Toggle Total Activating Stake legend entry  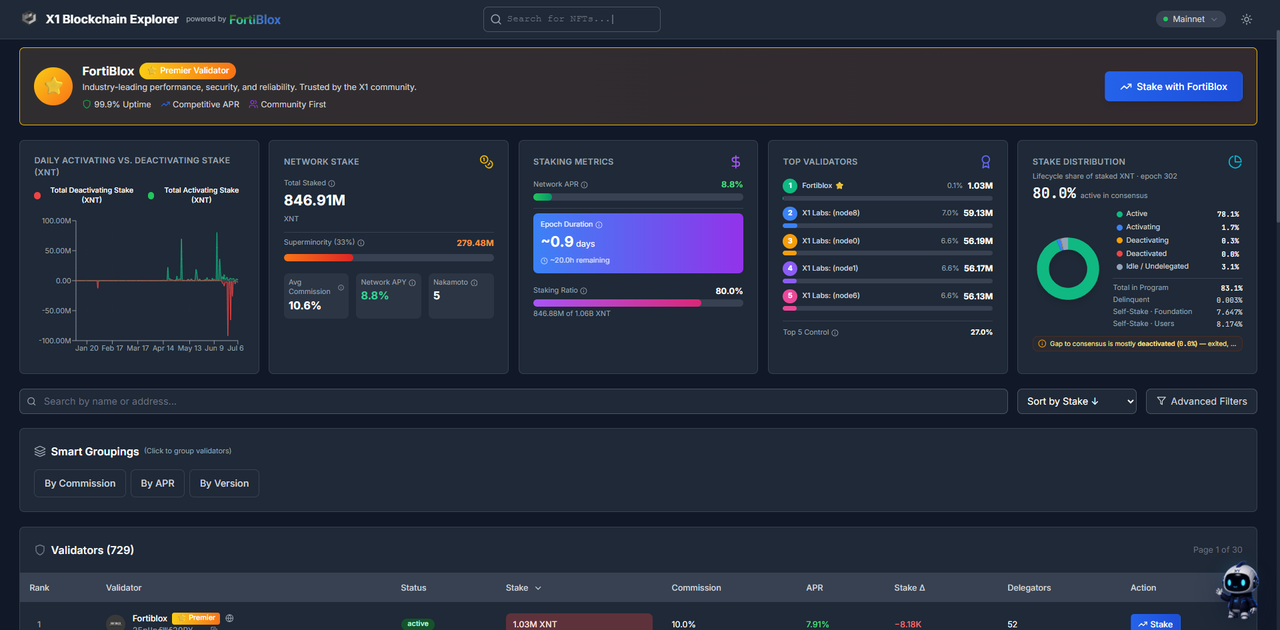[194, 195]
